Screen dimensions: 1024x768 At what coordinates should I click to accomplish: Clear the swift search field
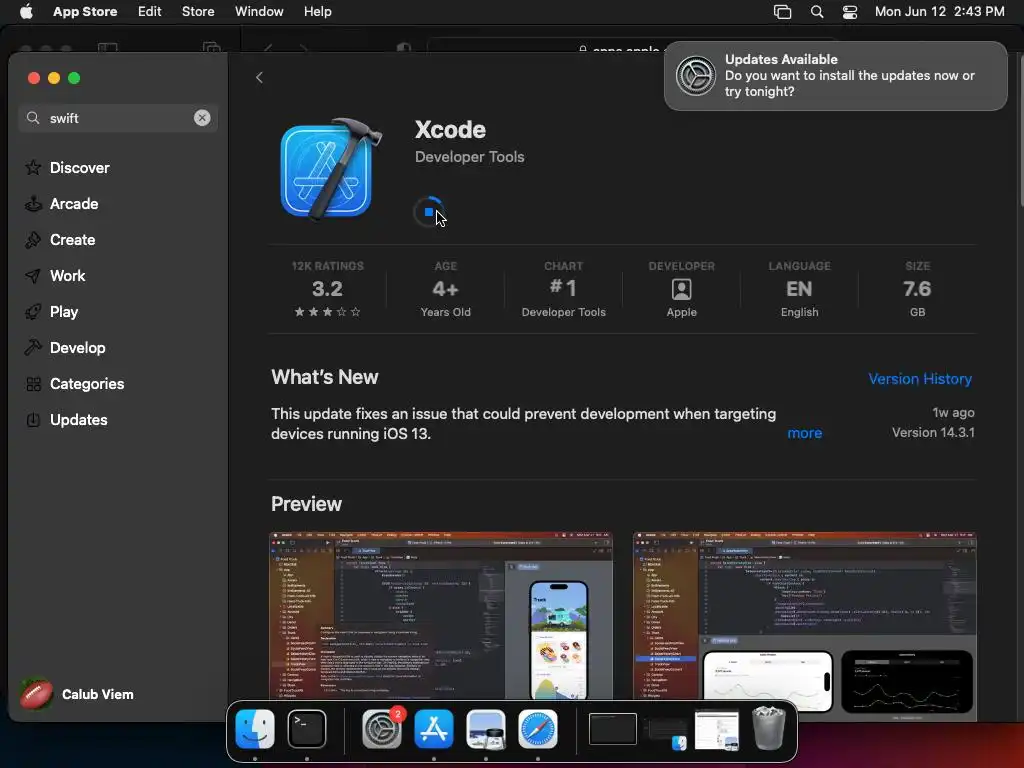point(202,118)
